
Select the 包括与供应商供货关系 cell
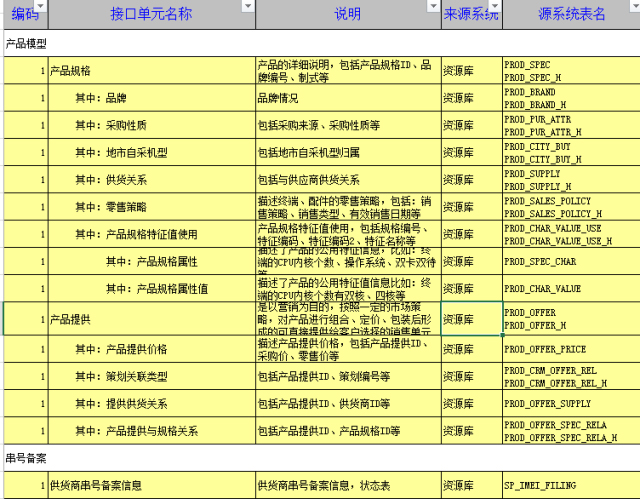pyautogui.click(x=349, y=180)
